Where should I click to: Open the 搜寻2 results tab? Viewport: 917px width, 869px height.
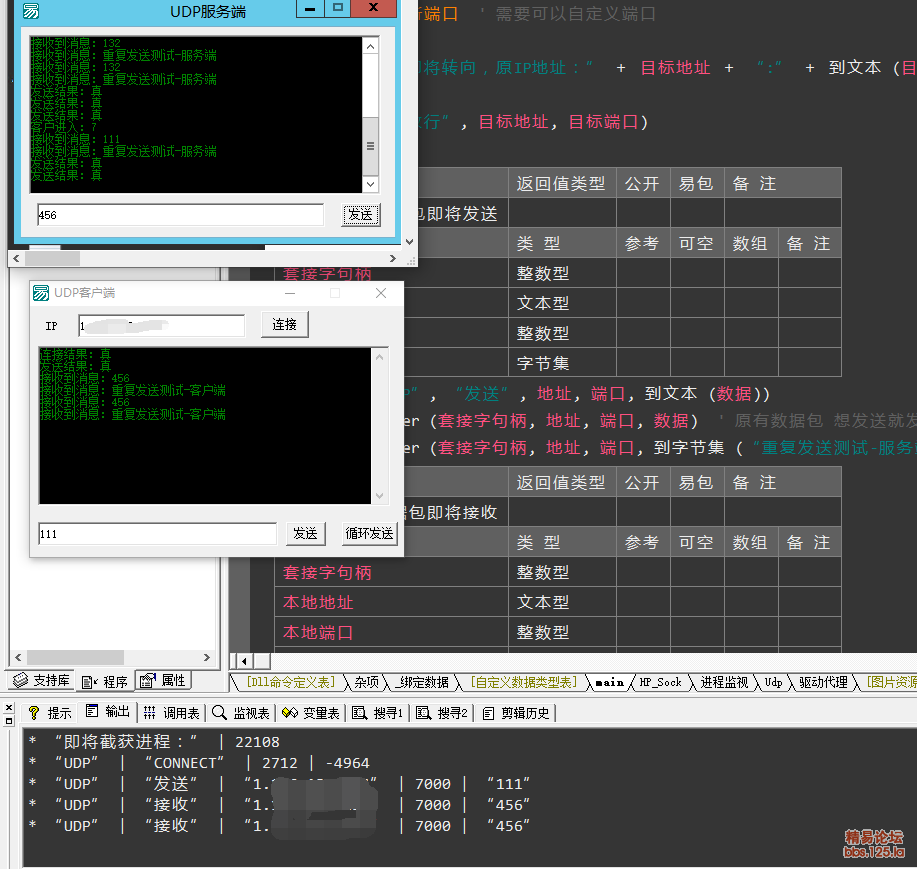pos(442,713)
